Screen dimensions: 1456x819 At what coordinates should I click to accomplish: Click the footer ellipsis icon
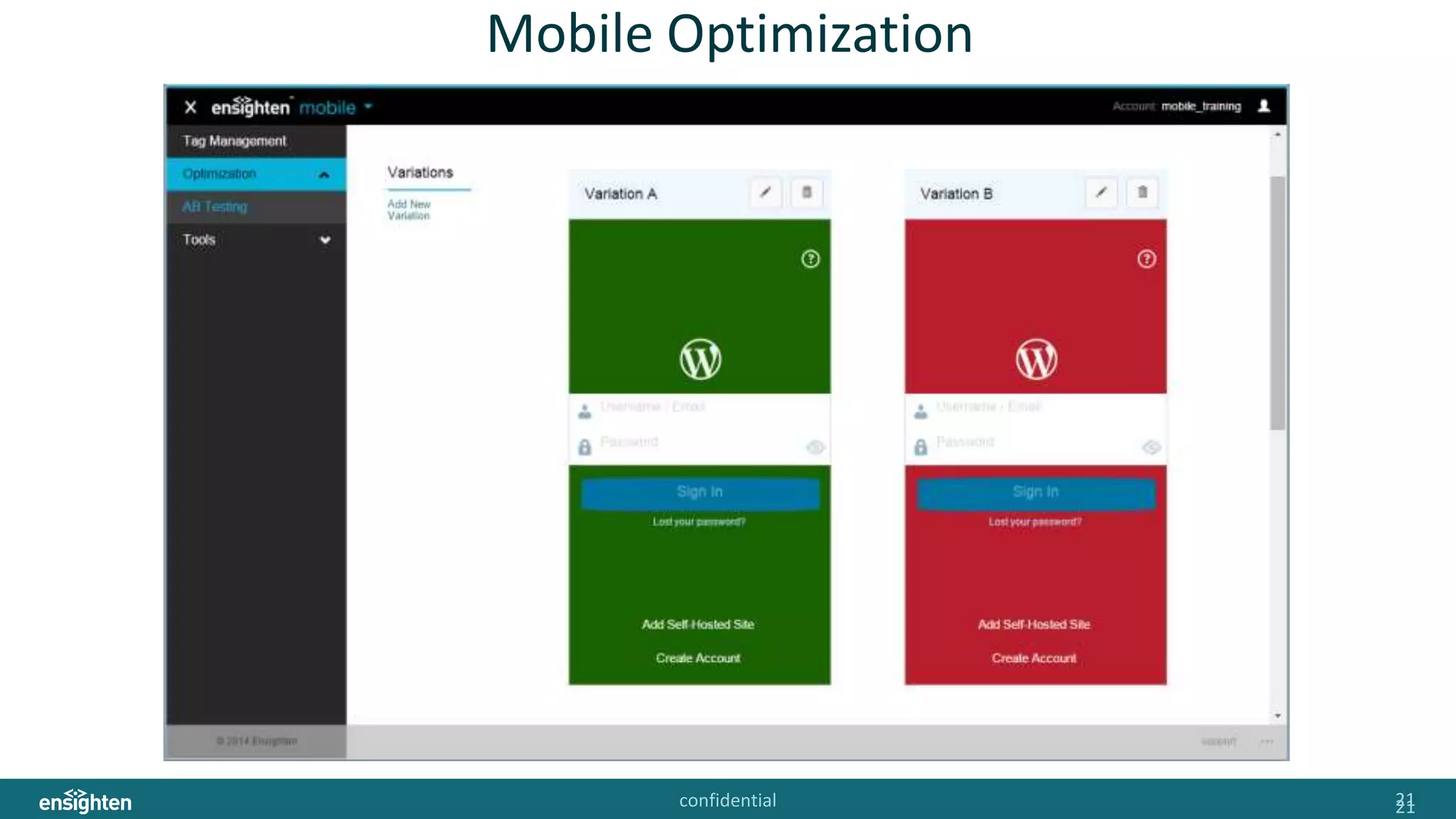pyautogui.click(x=1266, y=742)
